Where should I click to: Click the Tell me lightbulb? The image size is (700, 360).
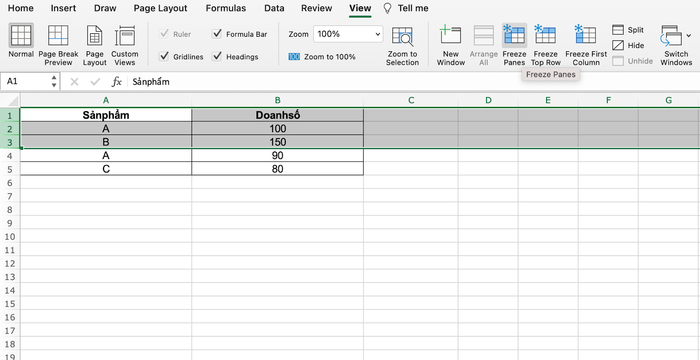(x=388, y=8)
